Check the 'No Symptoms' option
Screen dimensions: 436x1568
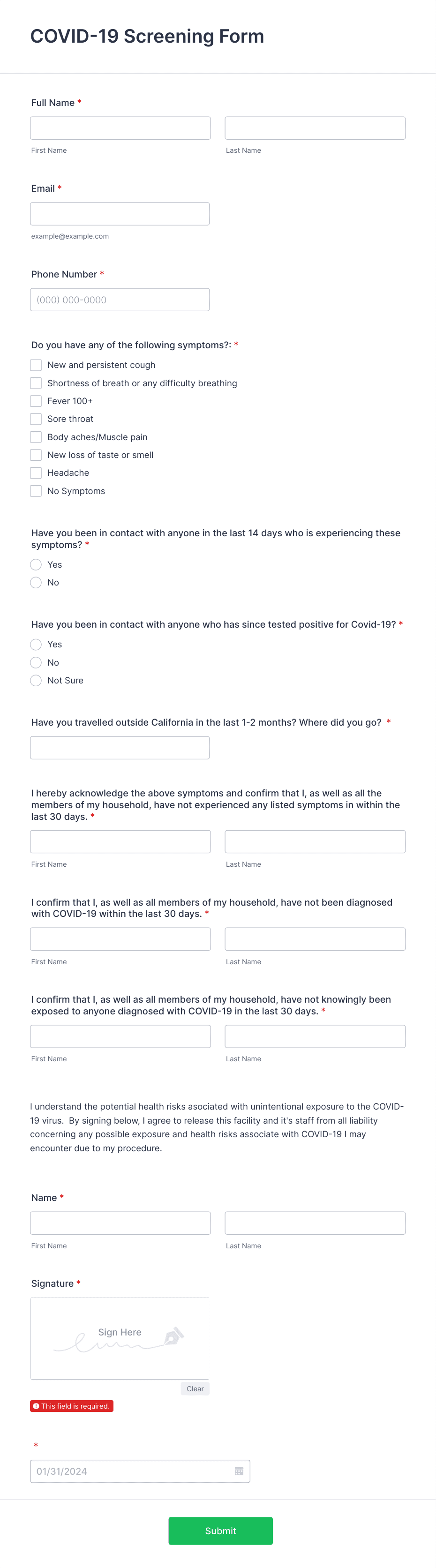36,491
